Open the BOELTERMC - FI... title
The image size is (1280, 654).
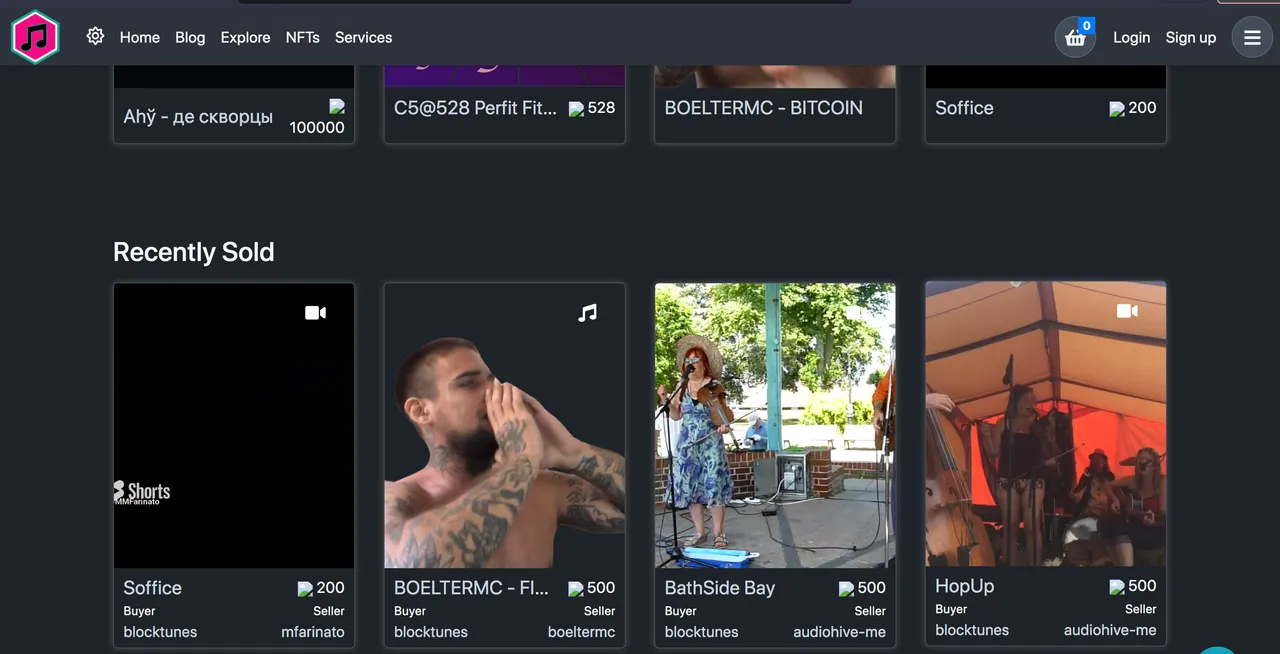[x=471, y=588]
